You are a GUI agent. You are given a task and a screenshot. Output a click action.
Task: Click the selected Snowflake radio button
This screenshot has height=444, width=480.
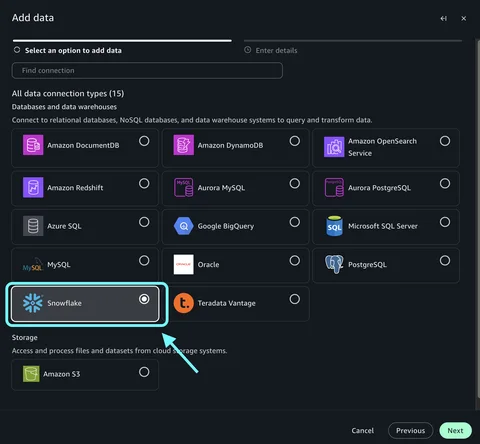144,299
